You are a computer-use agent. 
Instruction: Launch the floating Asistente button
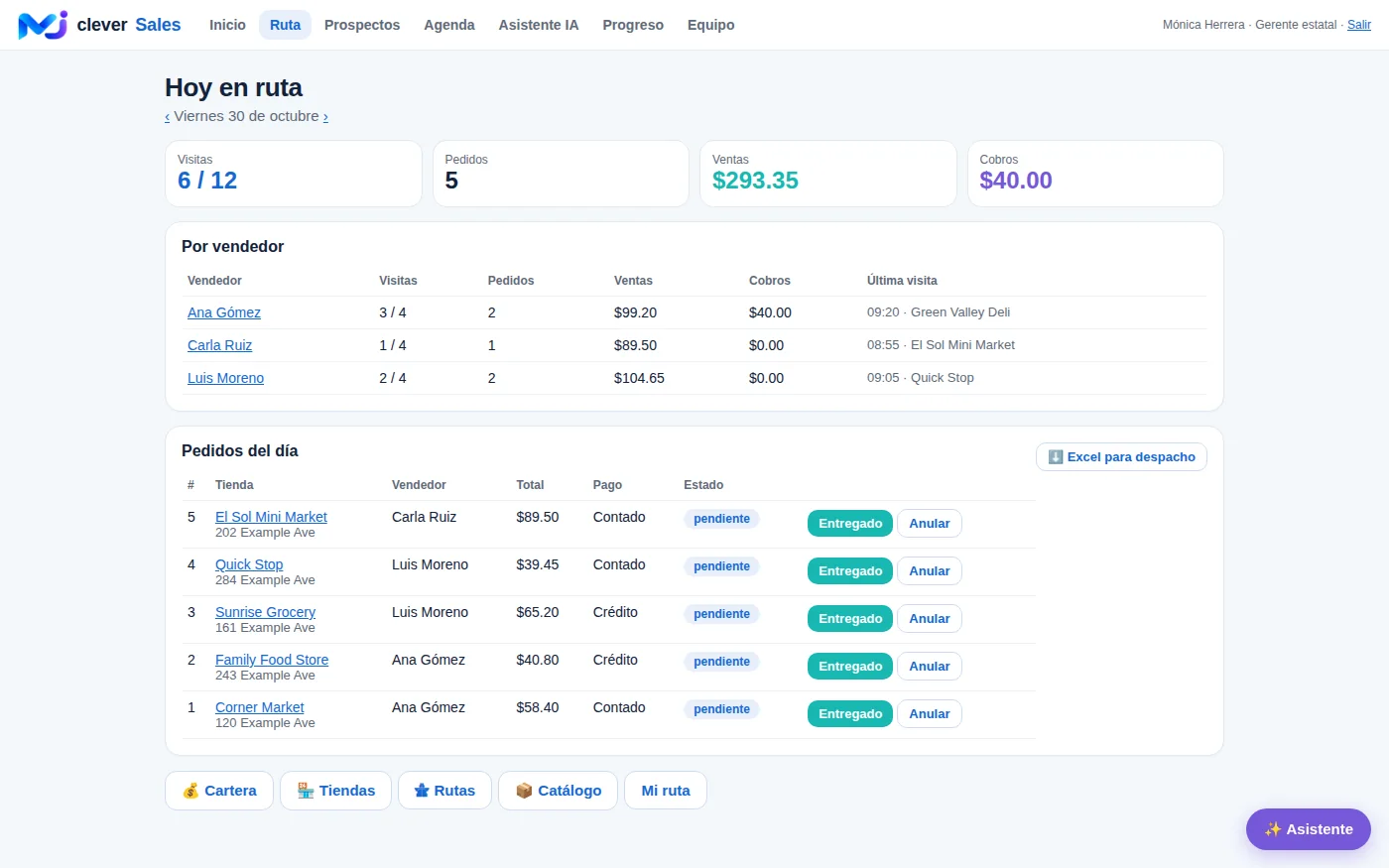pos(1309,829)
